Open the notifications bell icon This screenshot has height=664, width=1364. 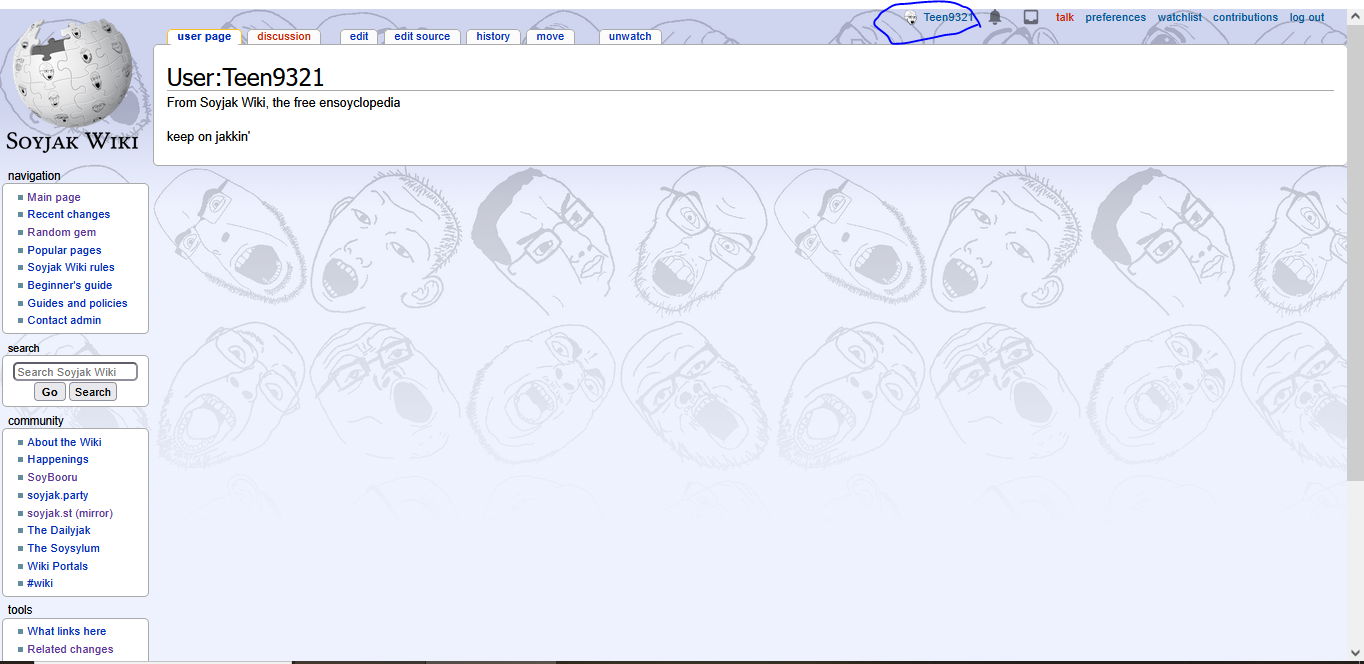tap(995, 17)
